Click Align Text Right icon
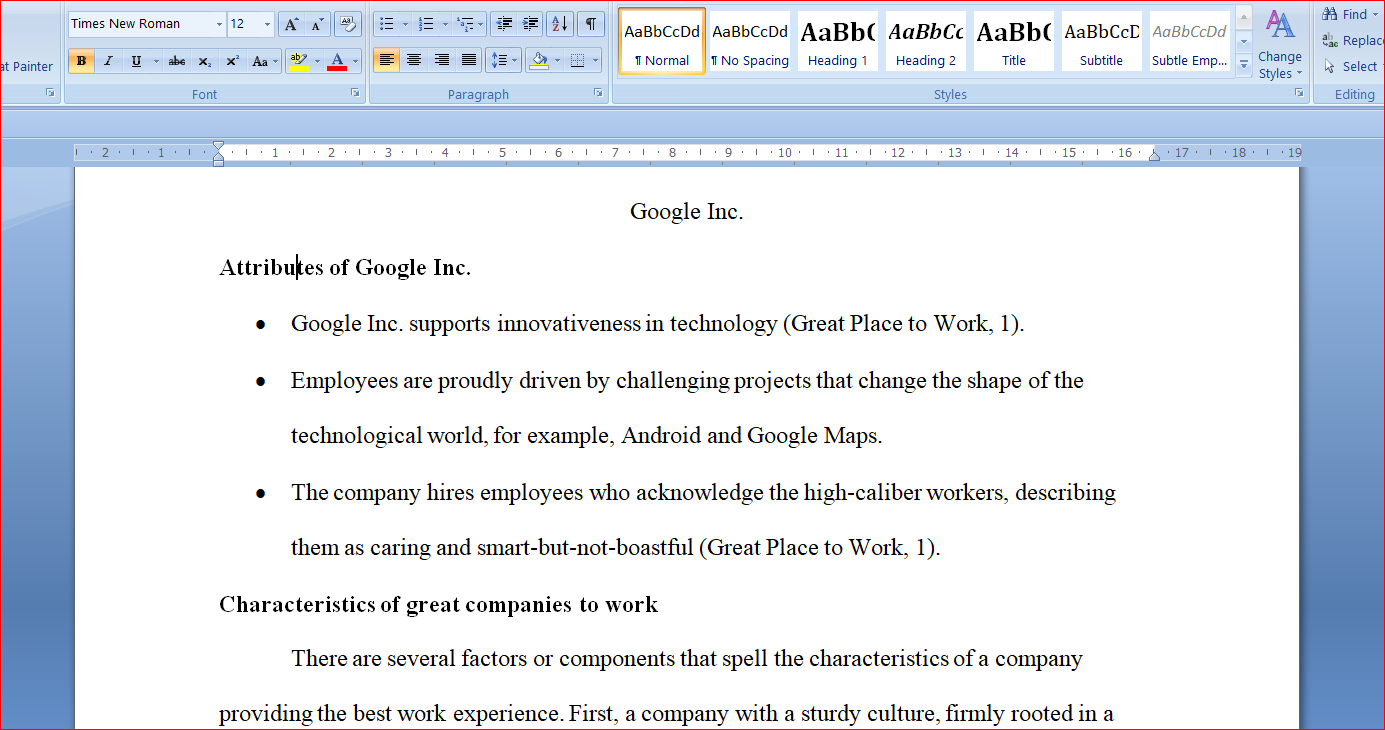 [441, 61]
